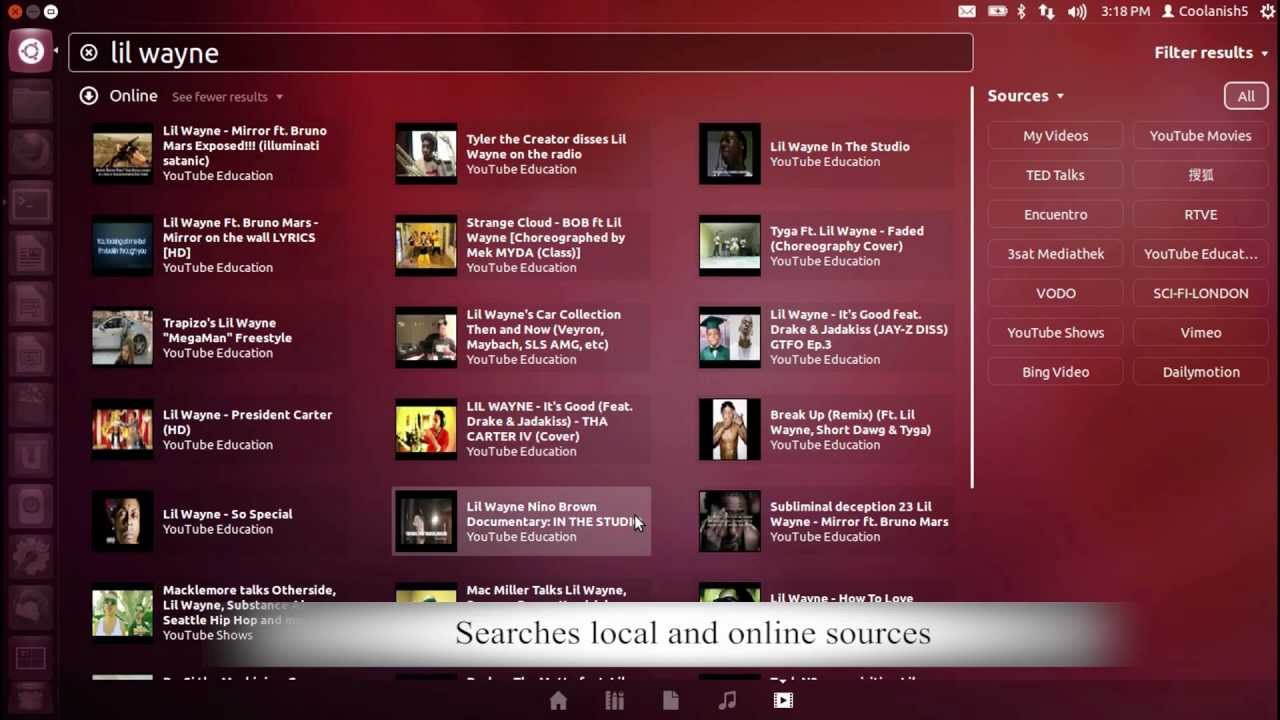This screenshot has height=720, width=1280.
Task: Open the Workspace Switcher in launcher
Action: 31,658
